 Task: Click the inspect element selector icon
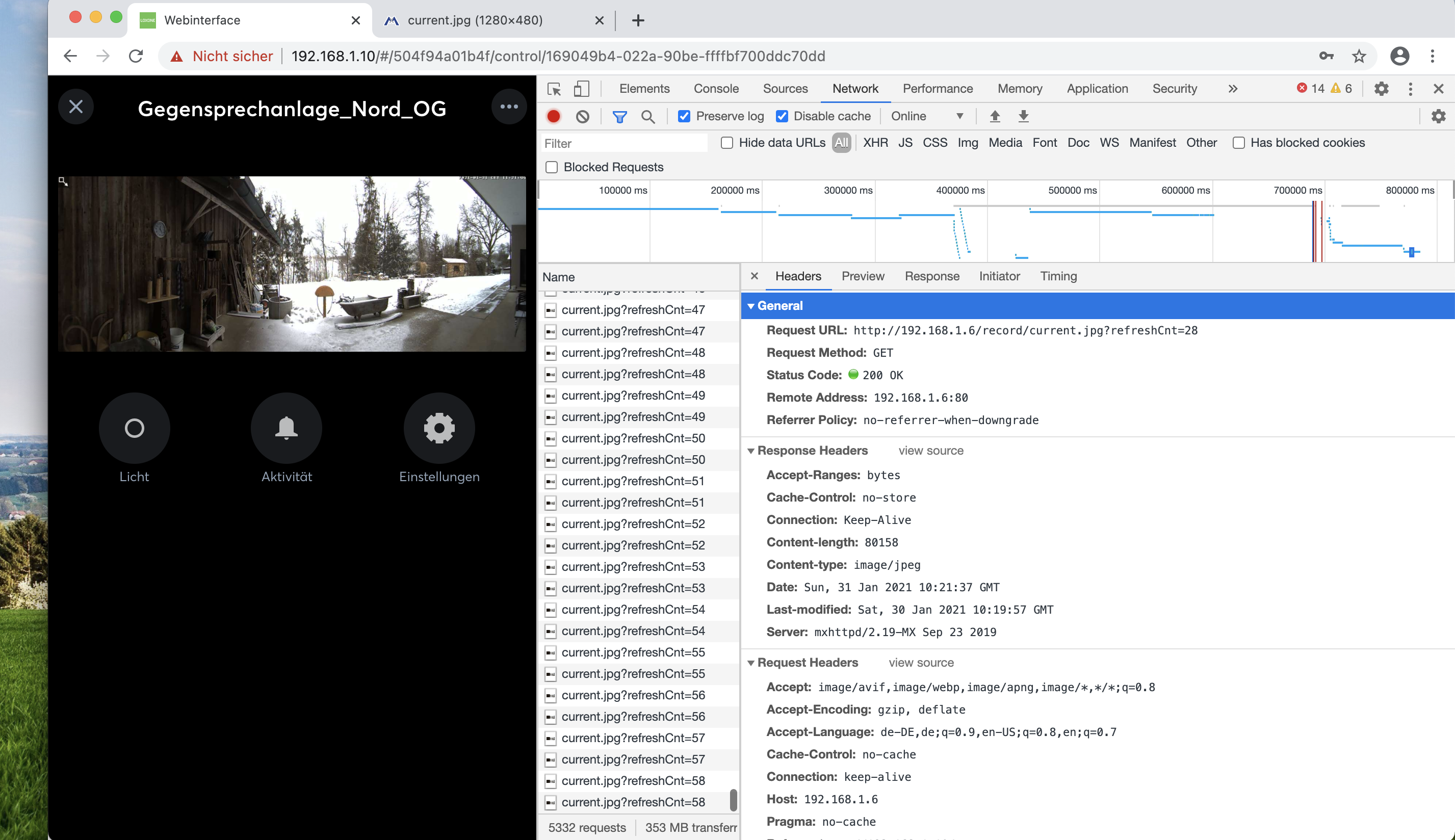(554, 89)
